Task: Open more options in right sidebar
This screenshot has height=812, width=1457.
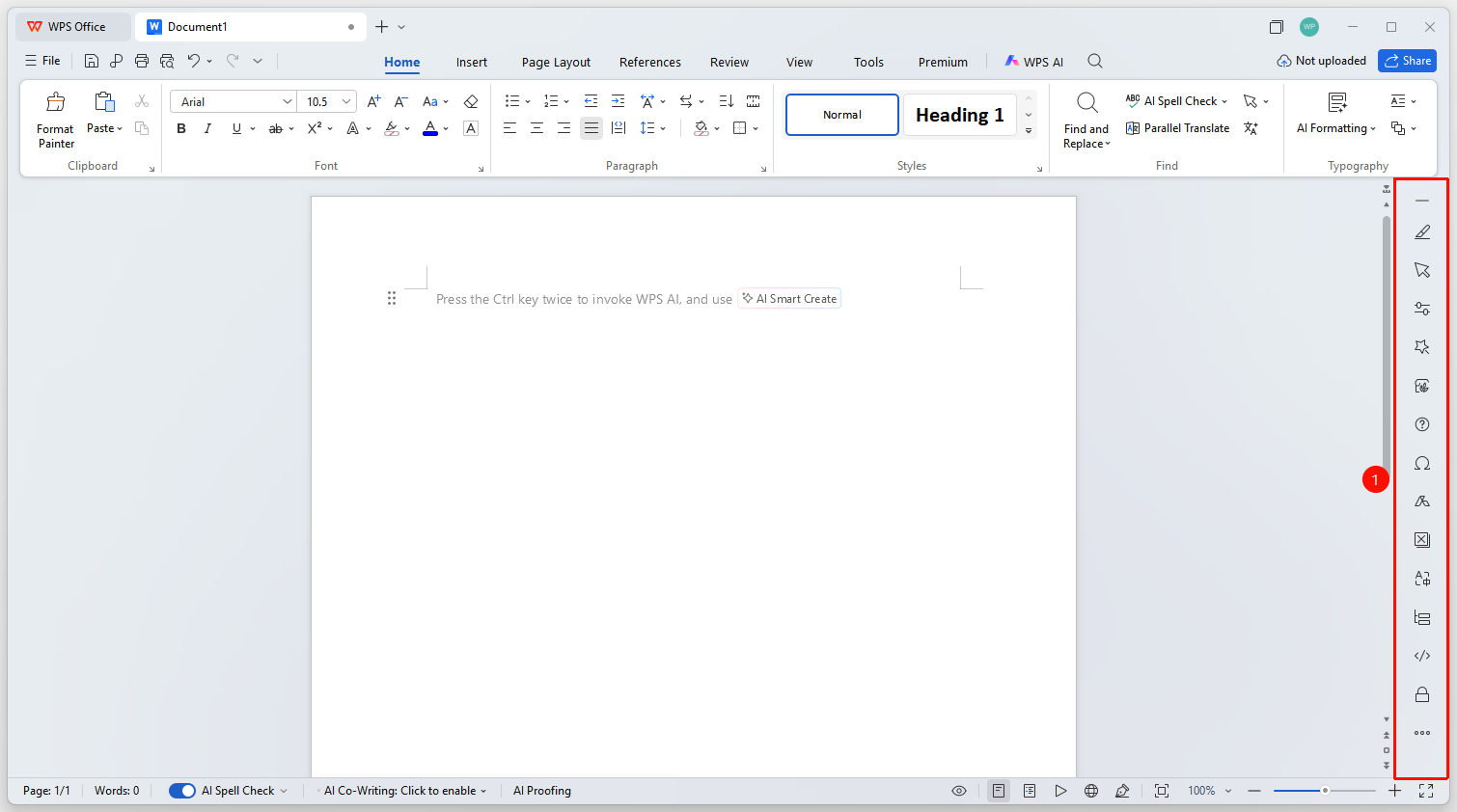Action: pos(1422,733)
